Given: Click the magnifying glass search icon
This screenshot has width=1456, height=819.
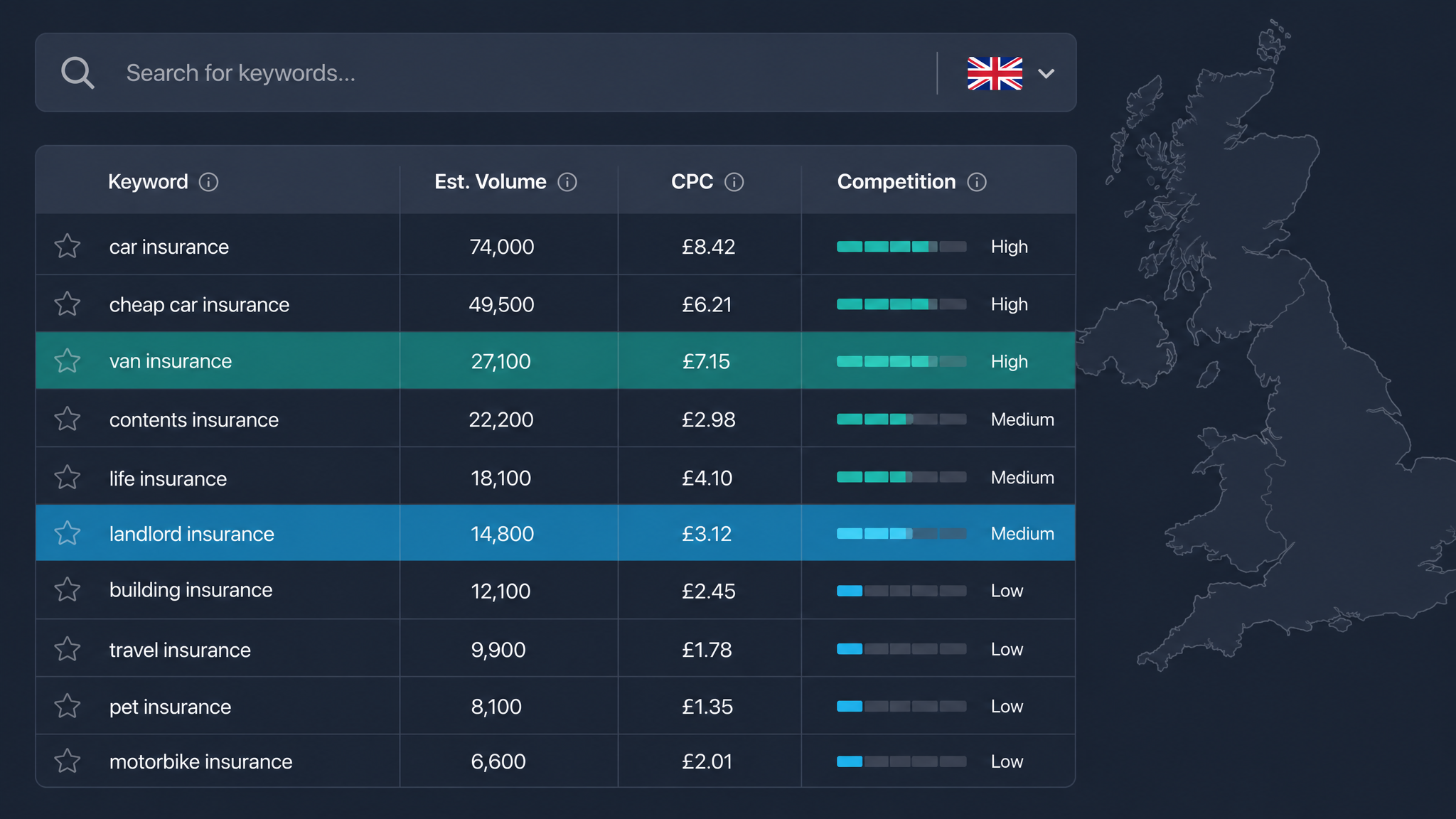Looking at the screenshot, I should click(77, 73).
